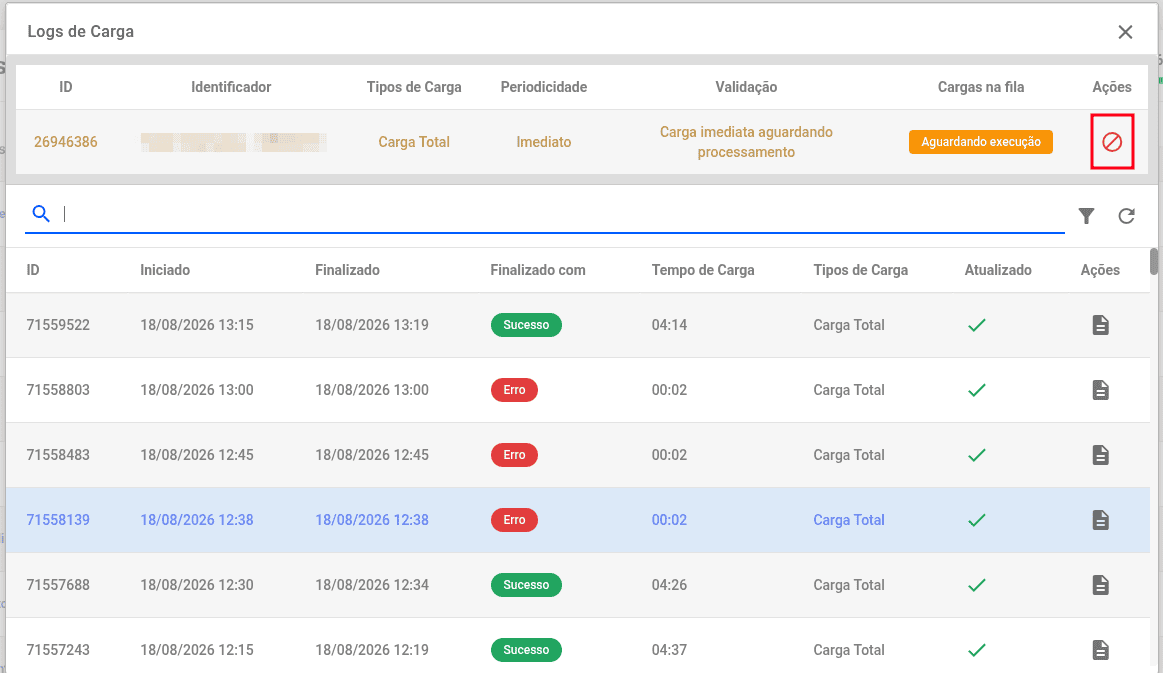Refresh the load logs list
1163x673 pixels.
pos(1126,216)
